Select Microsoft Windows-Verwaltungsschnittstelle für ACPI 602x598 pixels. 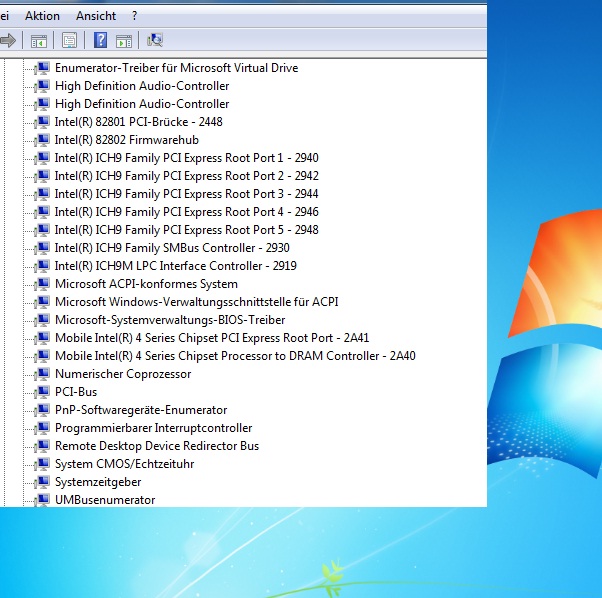(x=197, y=302)
